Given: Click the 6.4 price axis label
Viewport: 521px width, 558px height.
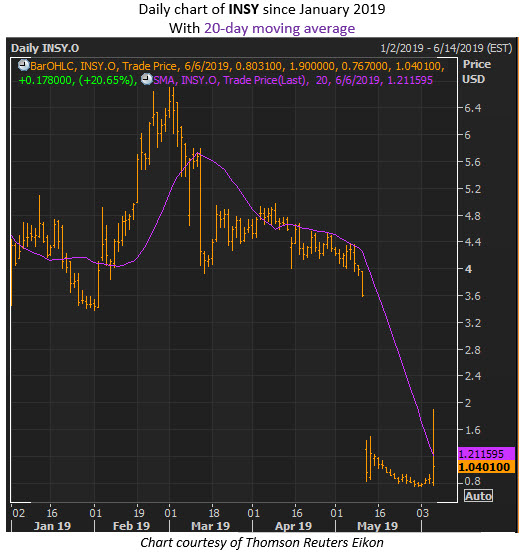Looking at the screenshot, I should coord(473,108).
